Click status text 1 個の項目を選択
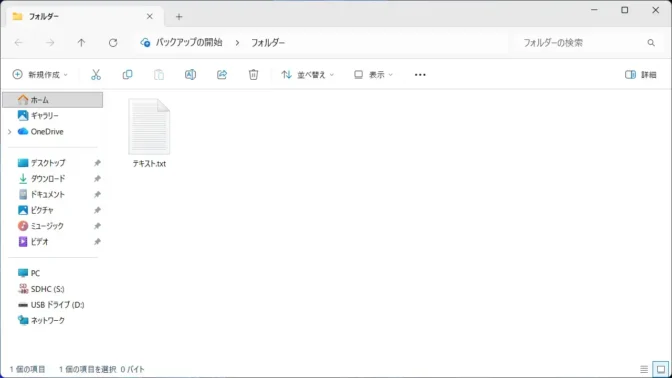 click(x=87, y=369)
